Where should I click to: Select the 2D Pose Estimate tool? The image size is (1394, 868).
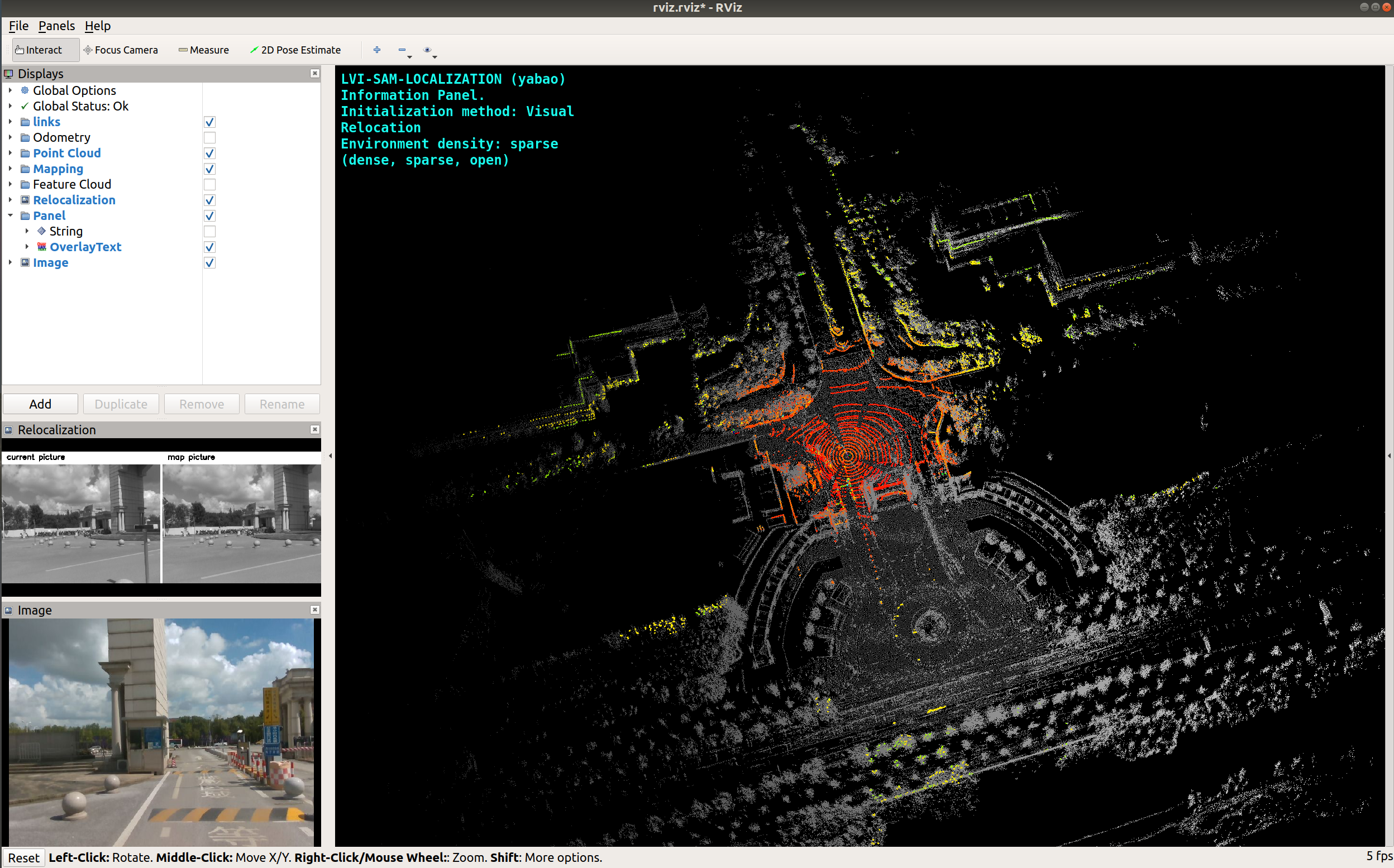click(295, 50)
